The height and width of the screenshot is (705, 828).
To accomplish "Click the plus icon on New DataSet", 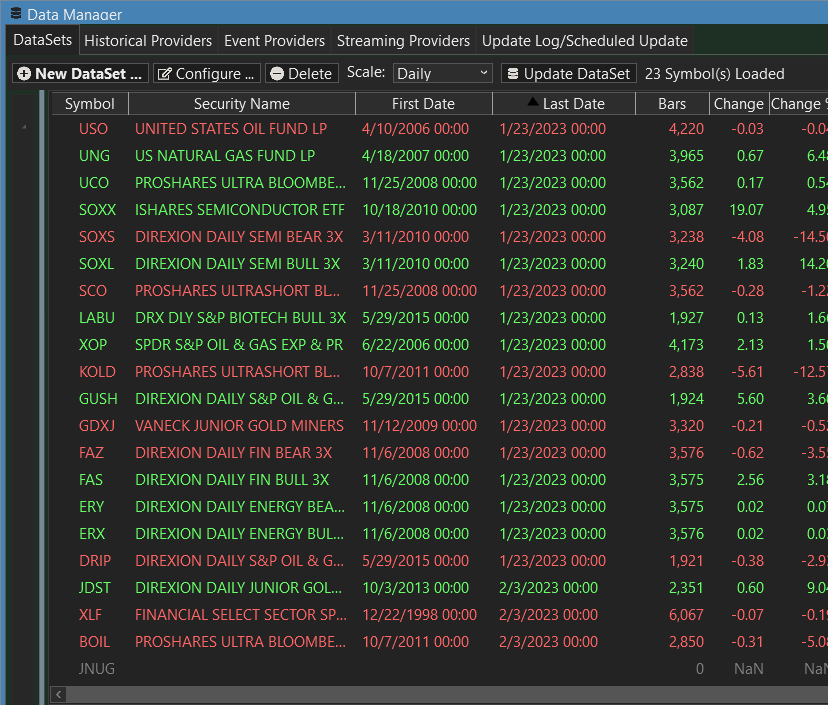I will tap(24, 74).
